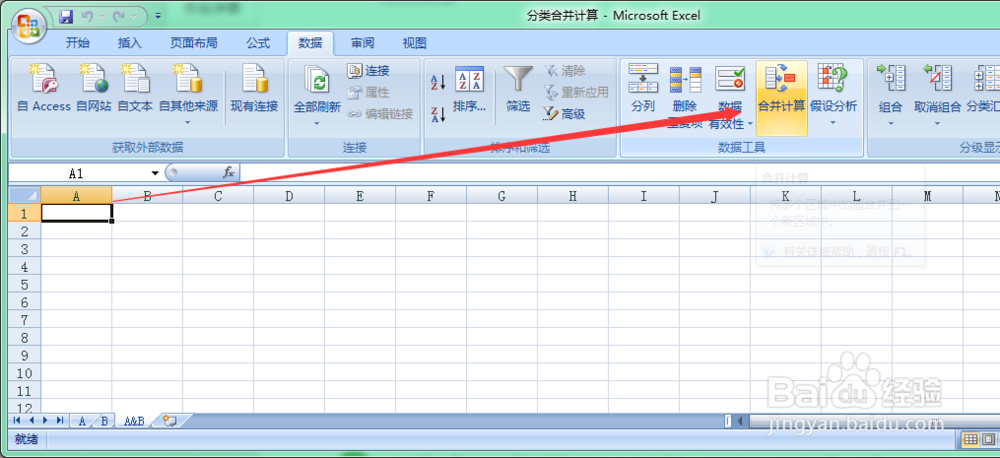Click inside the formula bar
This screenshot has width=1000, height=458.
pos(620,173)
